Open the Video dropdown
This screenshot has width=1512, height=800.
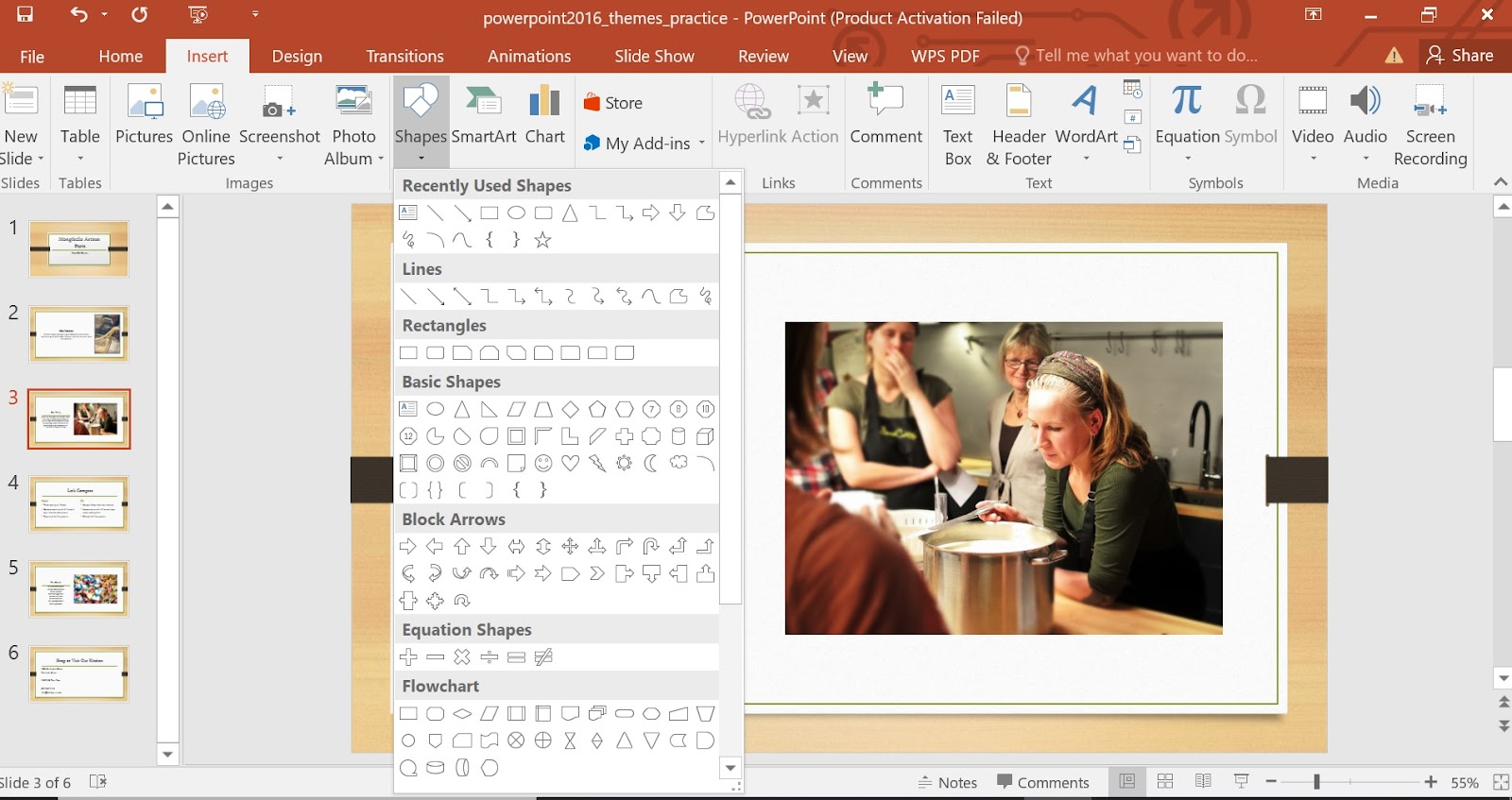(1313, 159)
